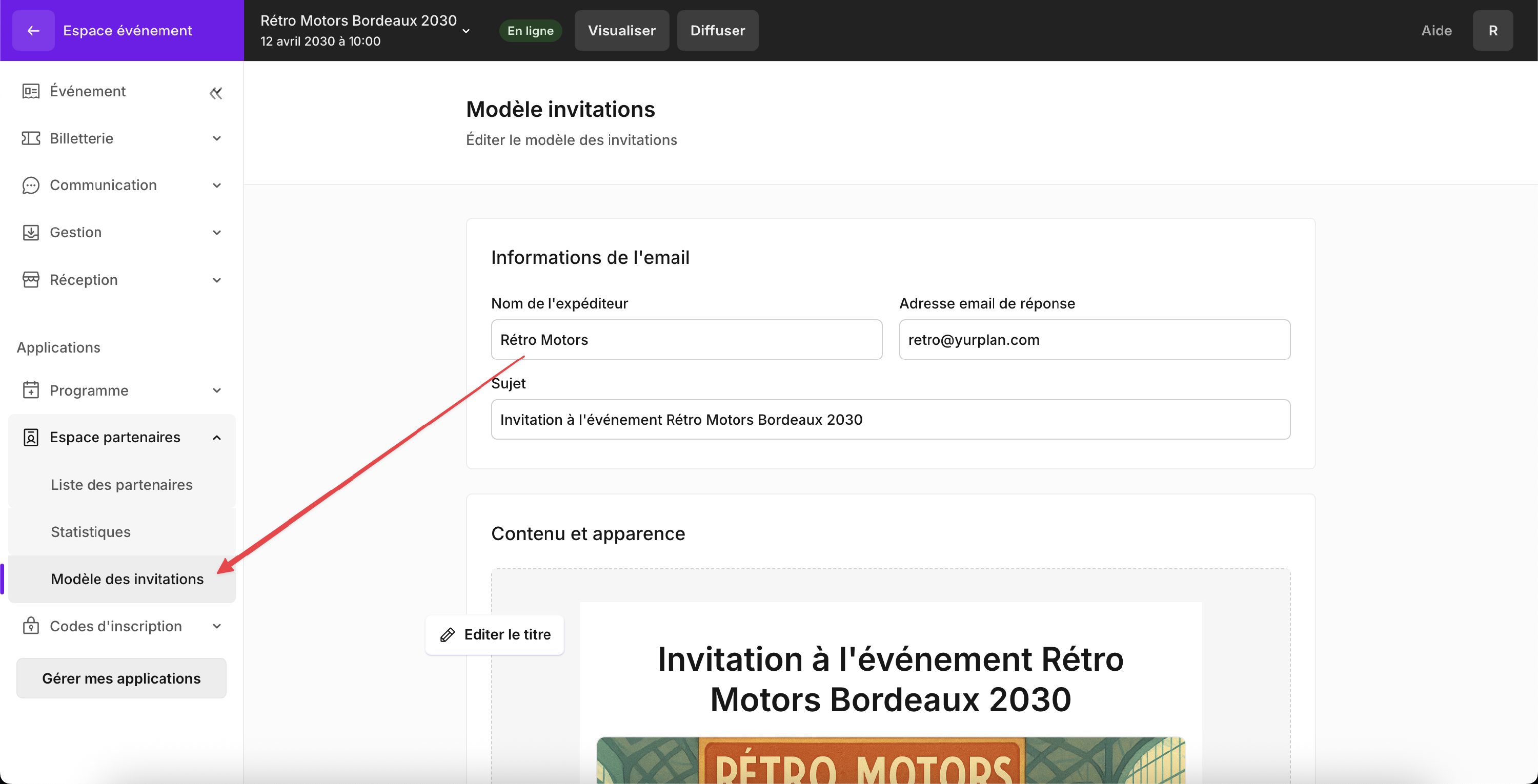Click the Billetterie ticket icon
Screen dimensions: 1538x784
pyautogui.click(x=30, y=138)
